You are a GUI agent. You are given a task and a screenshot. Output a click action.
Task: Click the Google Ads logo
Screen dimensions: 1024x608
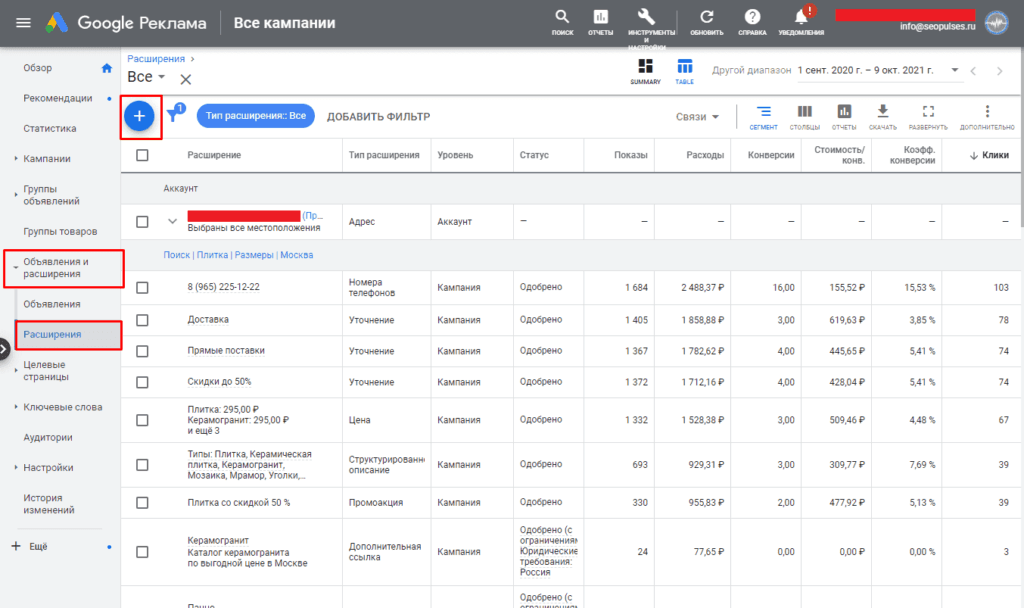(x=57, y=23)
